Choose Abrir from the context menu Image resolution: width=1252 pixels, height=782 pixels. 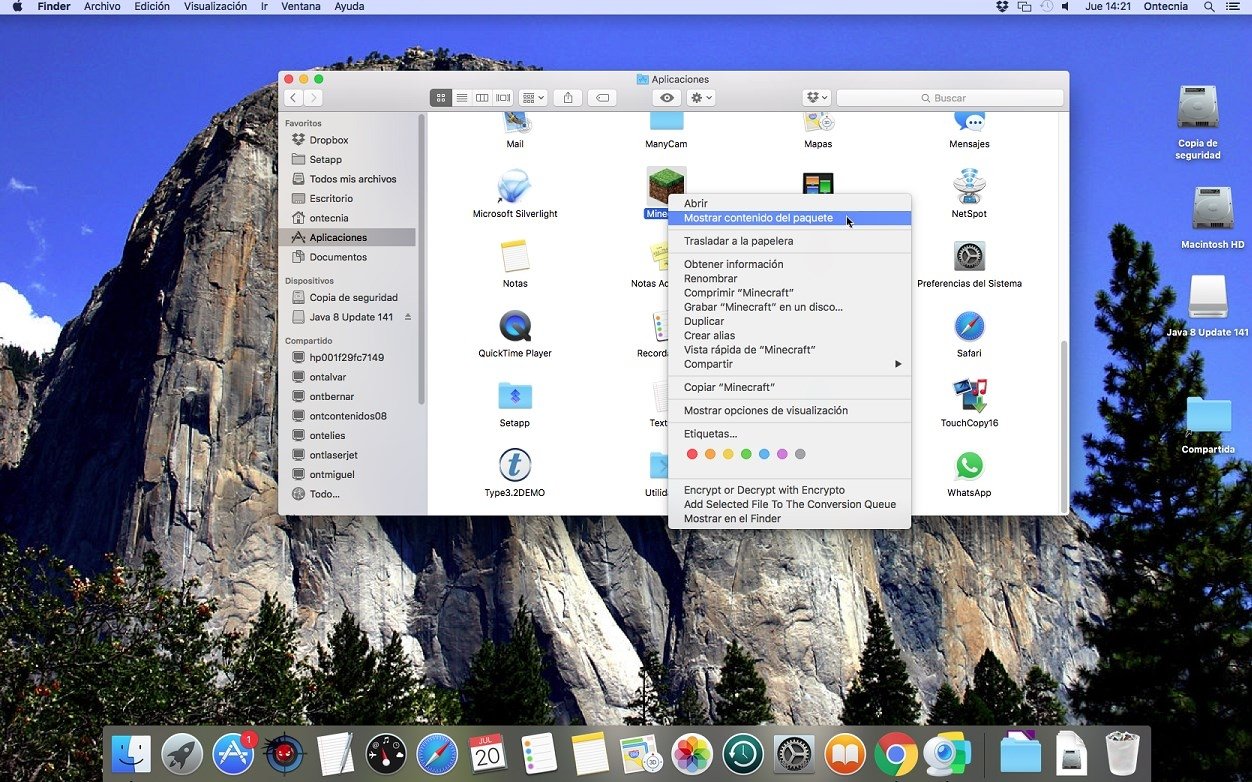click(x=789, y=203)
